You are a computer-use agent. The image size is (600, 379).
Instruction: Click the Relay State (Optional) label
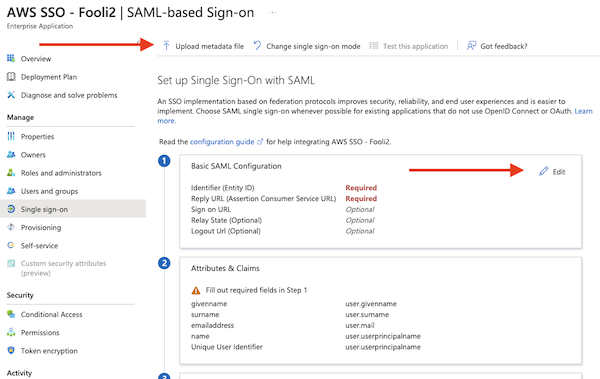pos(226,220)
